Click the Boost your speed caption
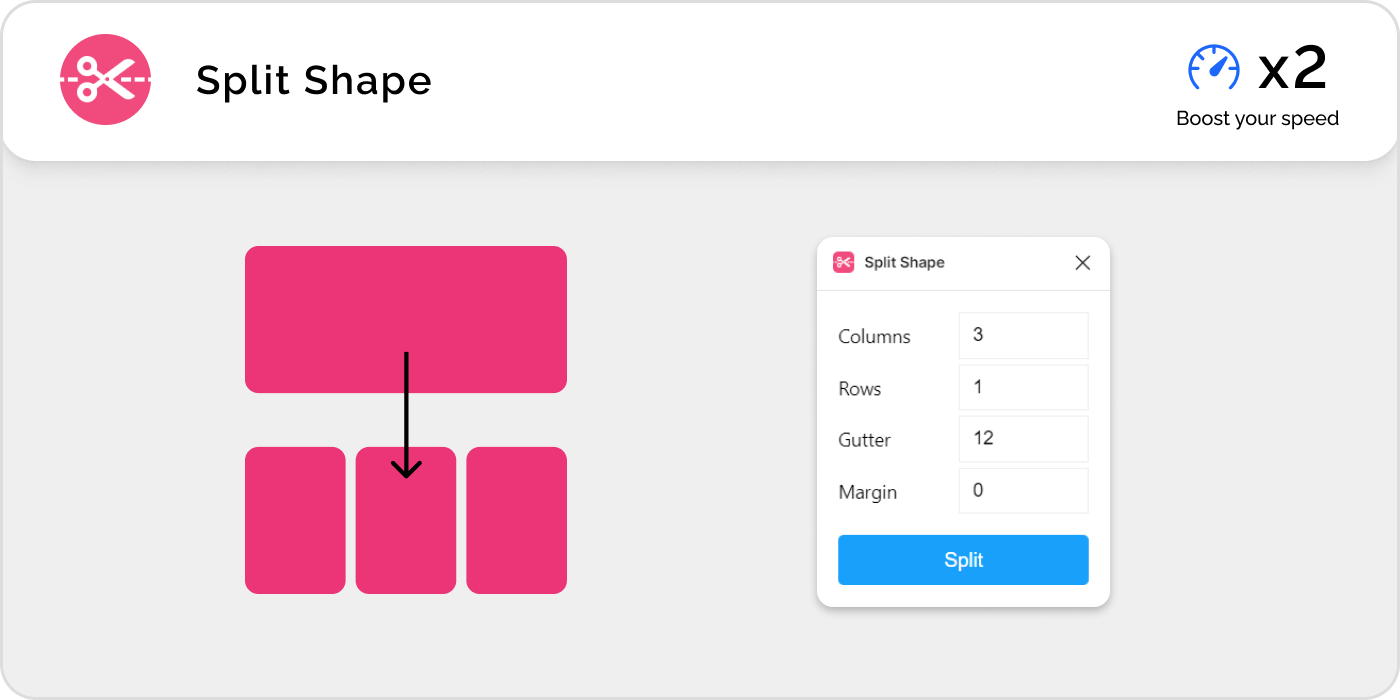 [x=1257, y=118]
